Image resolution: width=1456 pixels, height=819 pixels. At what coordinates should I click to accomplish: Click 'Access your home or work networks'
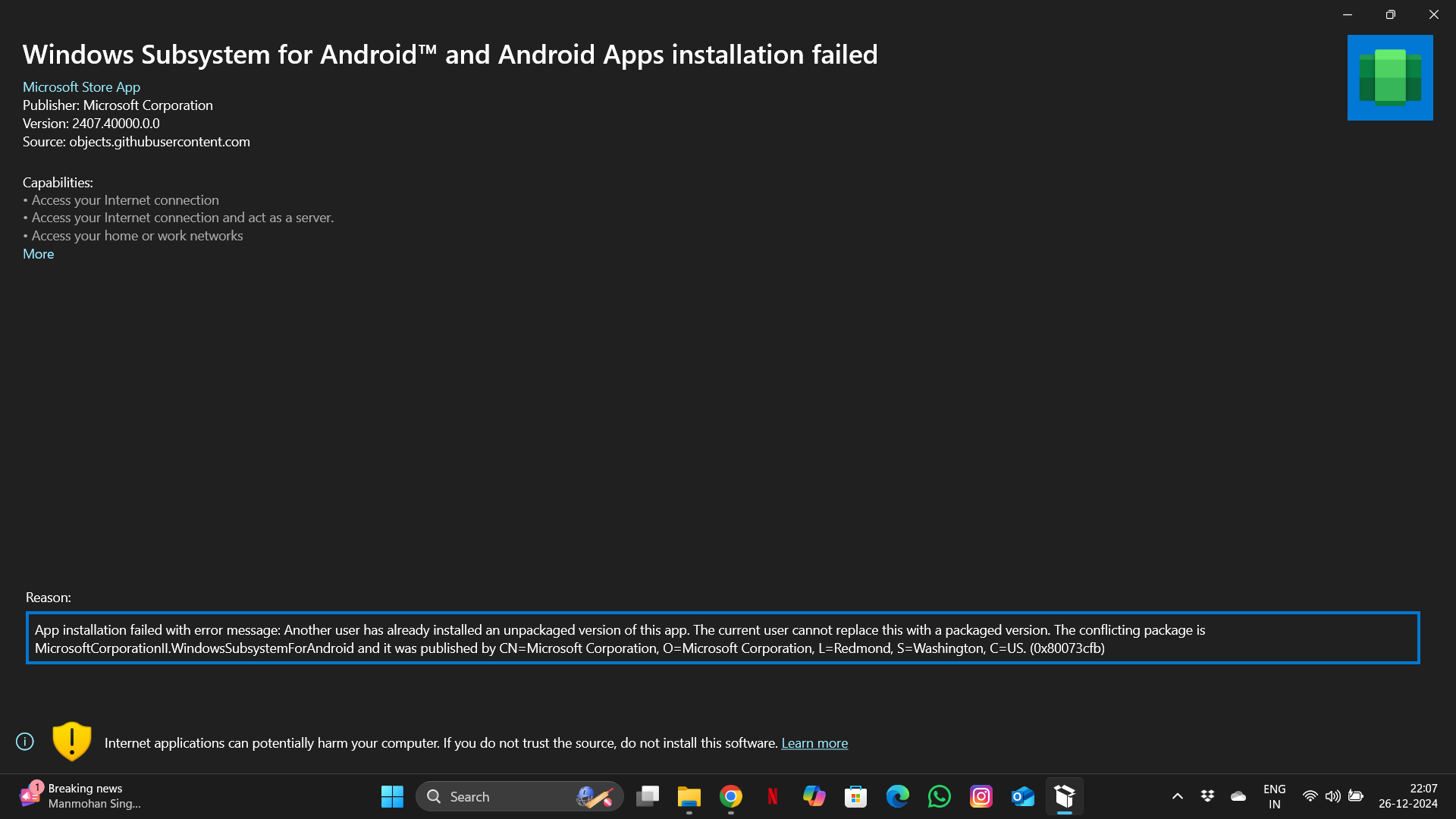[x=137, y=236]
